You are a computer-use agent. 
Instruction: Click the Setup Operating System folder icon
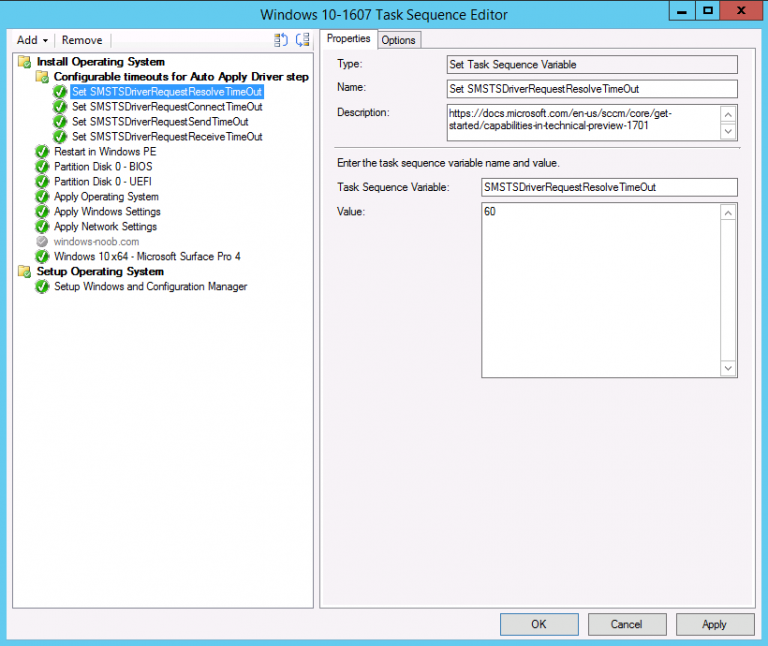point(25,272)
